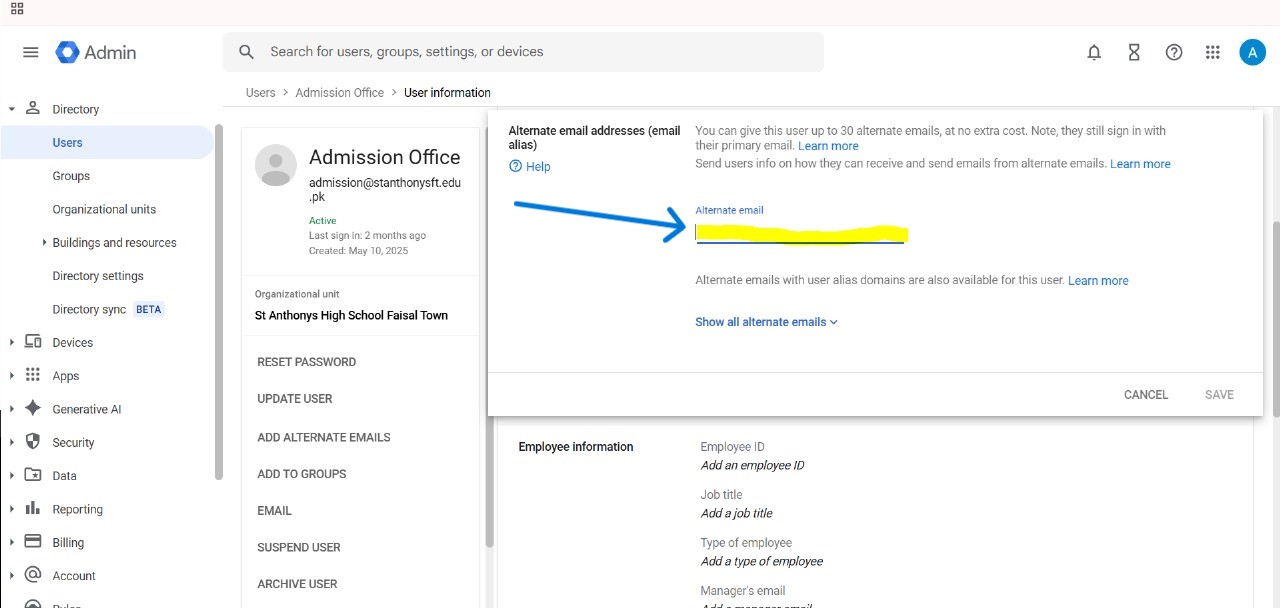Click the Devices icon in the sidebar

(x=31, y=342)
